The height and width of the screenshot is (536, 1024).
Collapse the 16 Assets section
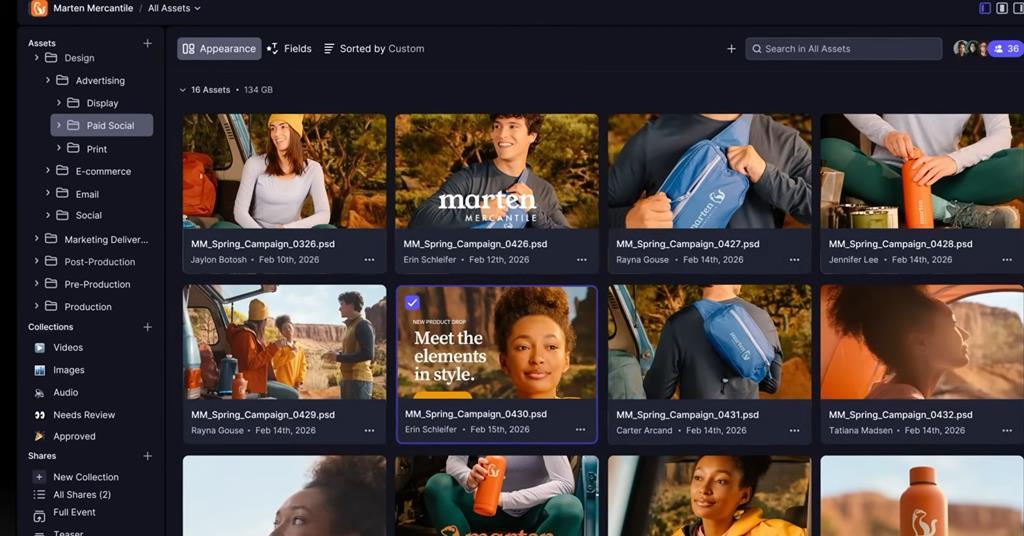tap(183, 90)
